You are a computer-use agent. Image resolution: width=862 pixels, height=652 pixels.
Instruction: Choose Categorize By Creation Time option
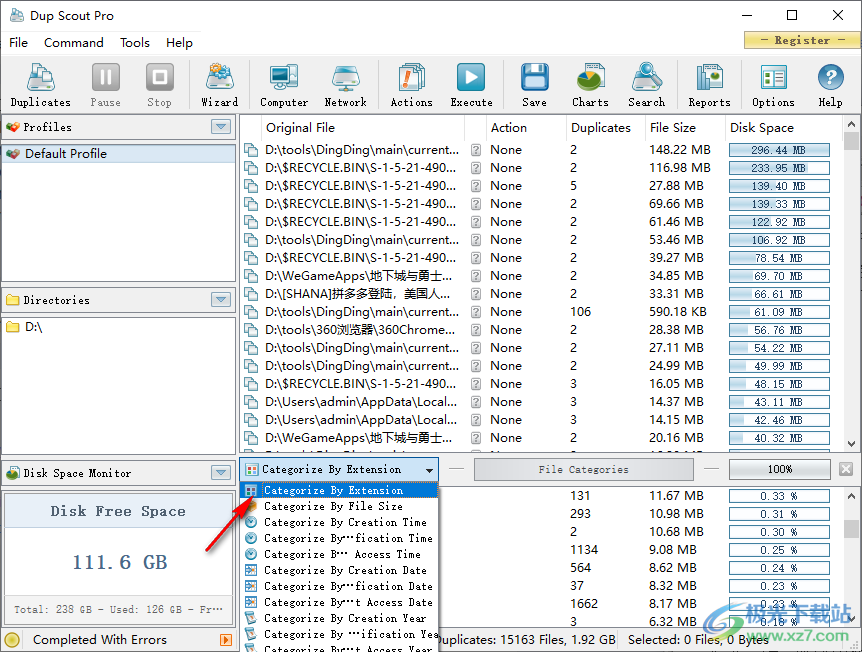(339, 522)
